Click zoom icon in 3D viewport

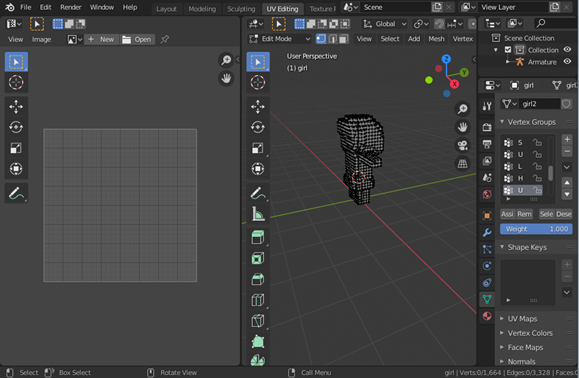462,109
